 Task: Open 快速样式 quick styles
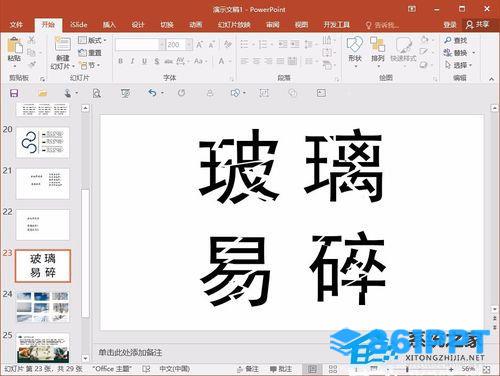403,51
